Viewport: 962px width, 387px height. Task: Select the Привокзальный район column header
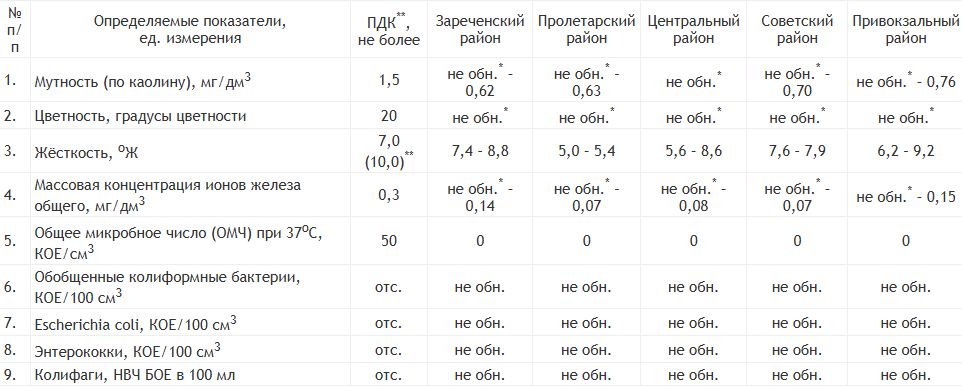click(x=906, y=29)
